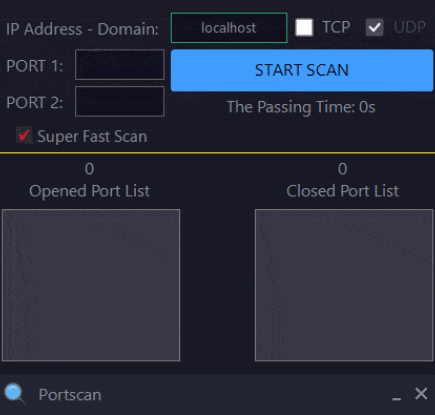
Task: Toggle the Super Fast Scan checkbox
Action: point(24,136)
